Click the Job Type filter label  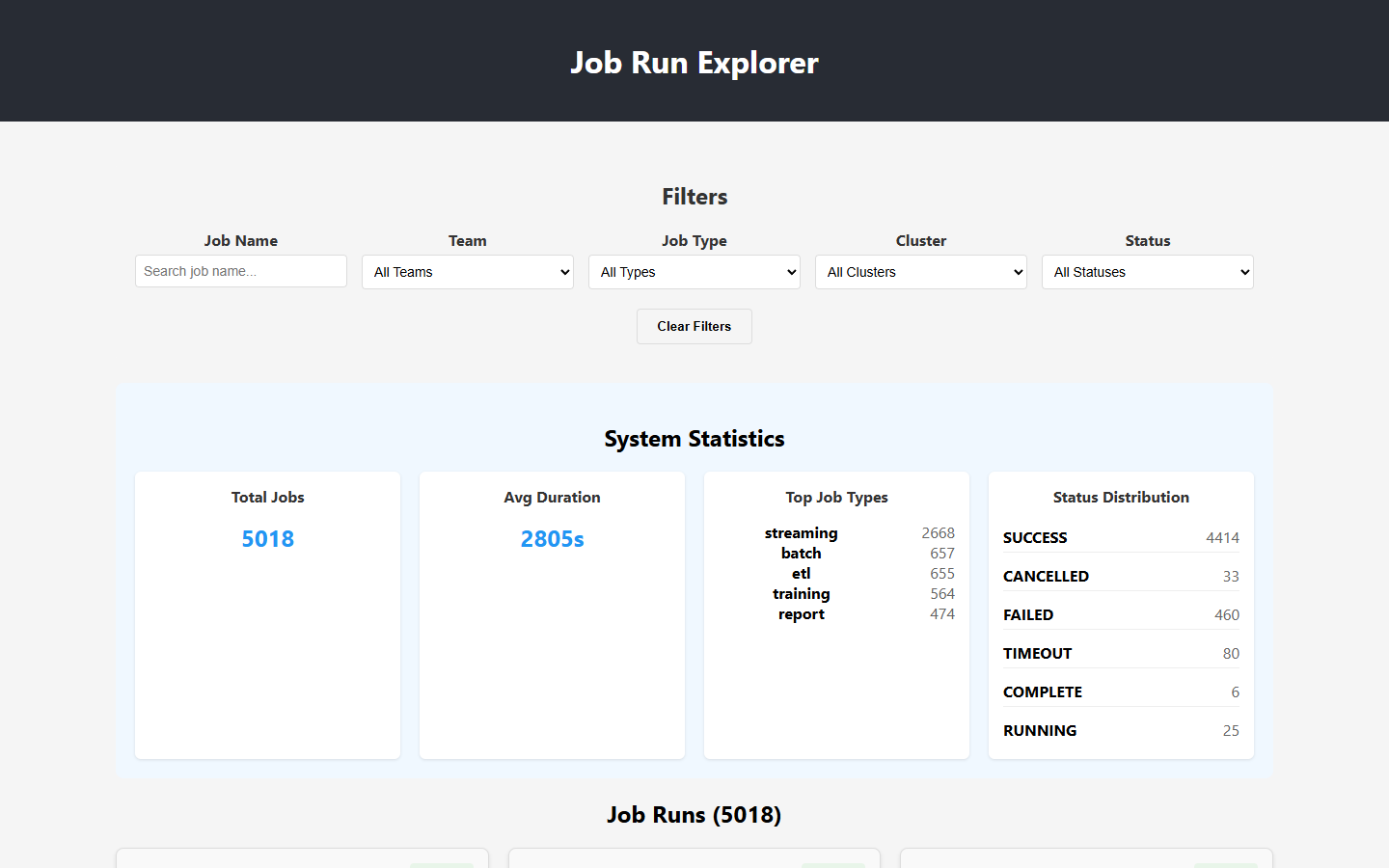[x=694, y=241]
